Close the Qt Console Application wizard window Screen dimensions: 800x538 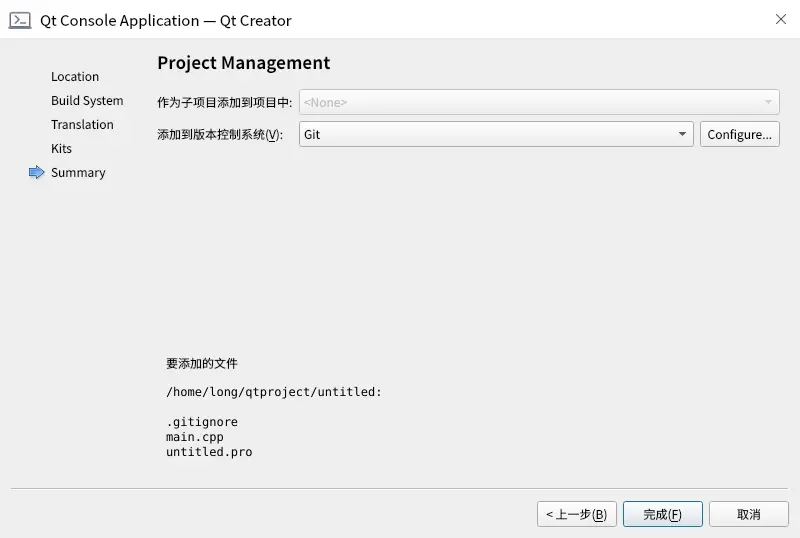[x=780, y=20]
